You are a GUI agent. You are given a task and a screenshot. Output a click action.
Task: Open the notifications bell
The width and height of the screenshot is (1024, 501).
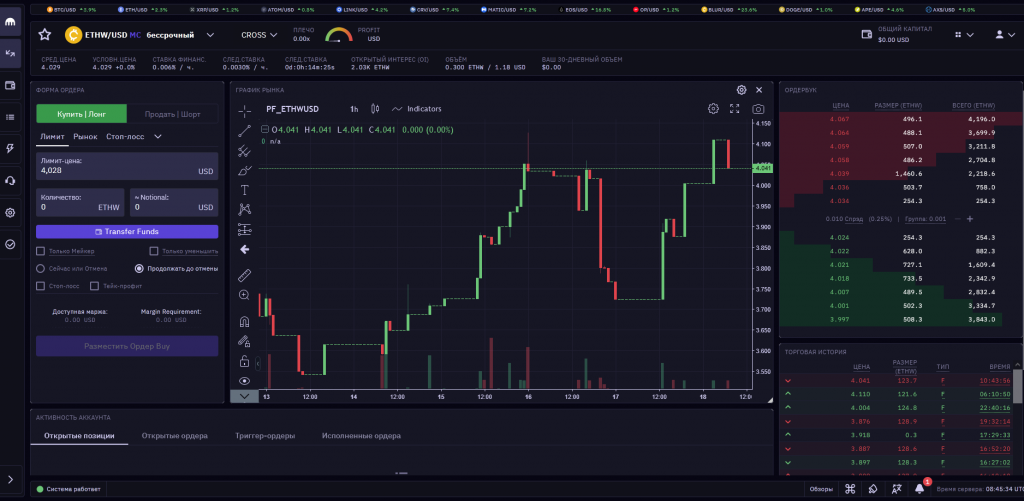pyautogui.click(x=919, y=489)
